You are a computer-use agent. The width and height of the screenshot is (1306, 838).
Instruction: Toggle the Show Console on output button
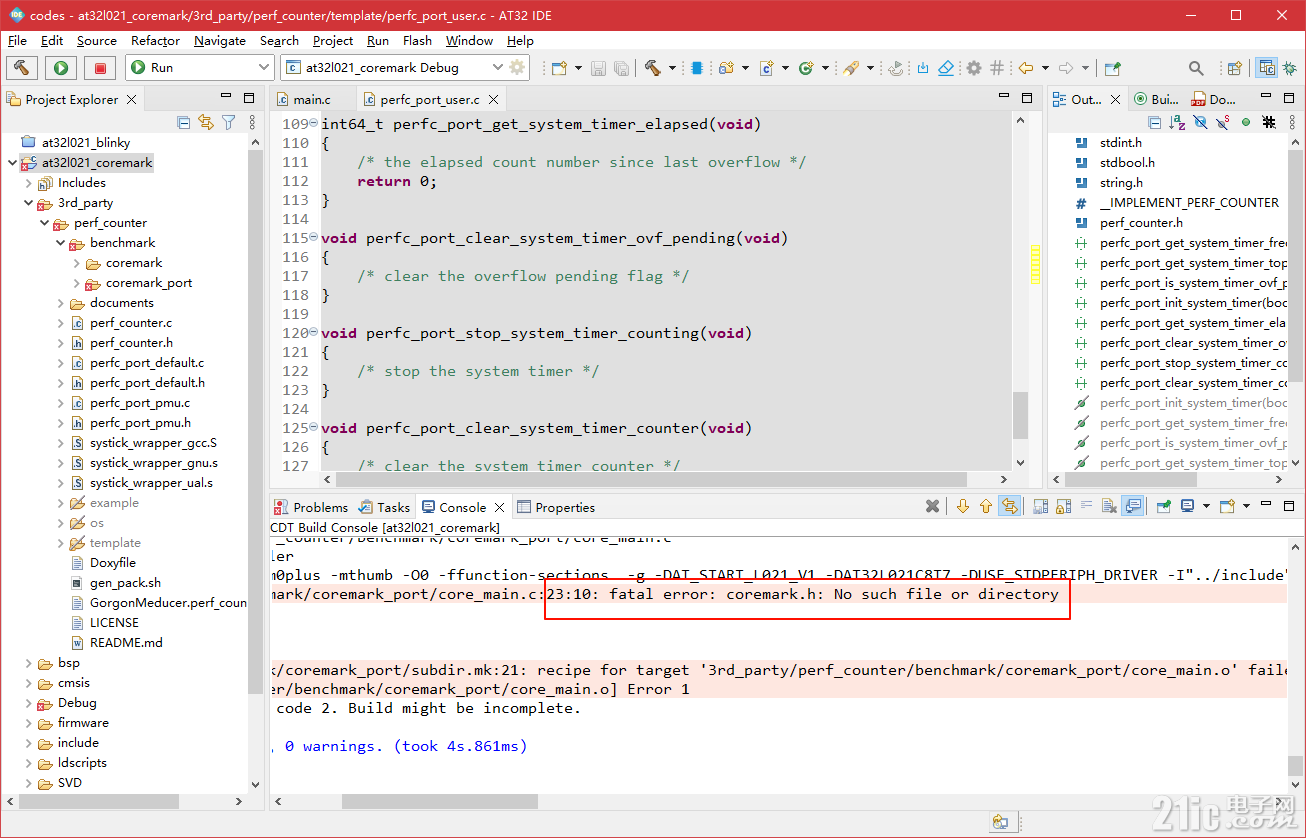[1132, 506]
